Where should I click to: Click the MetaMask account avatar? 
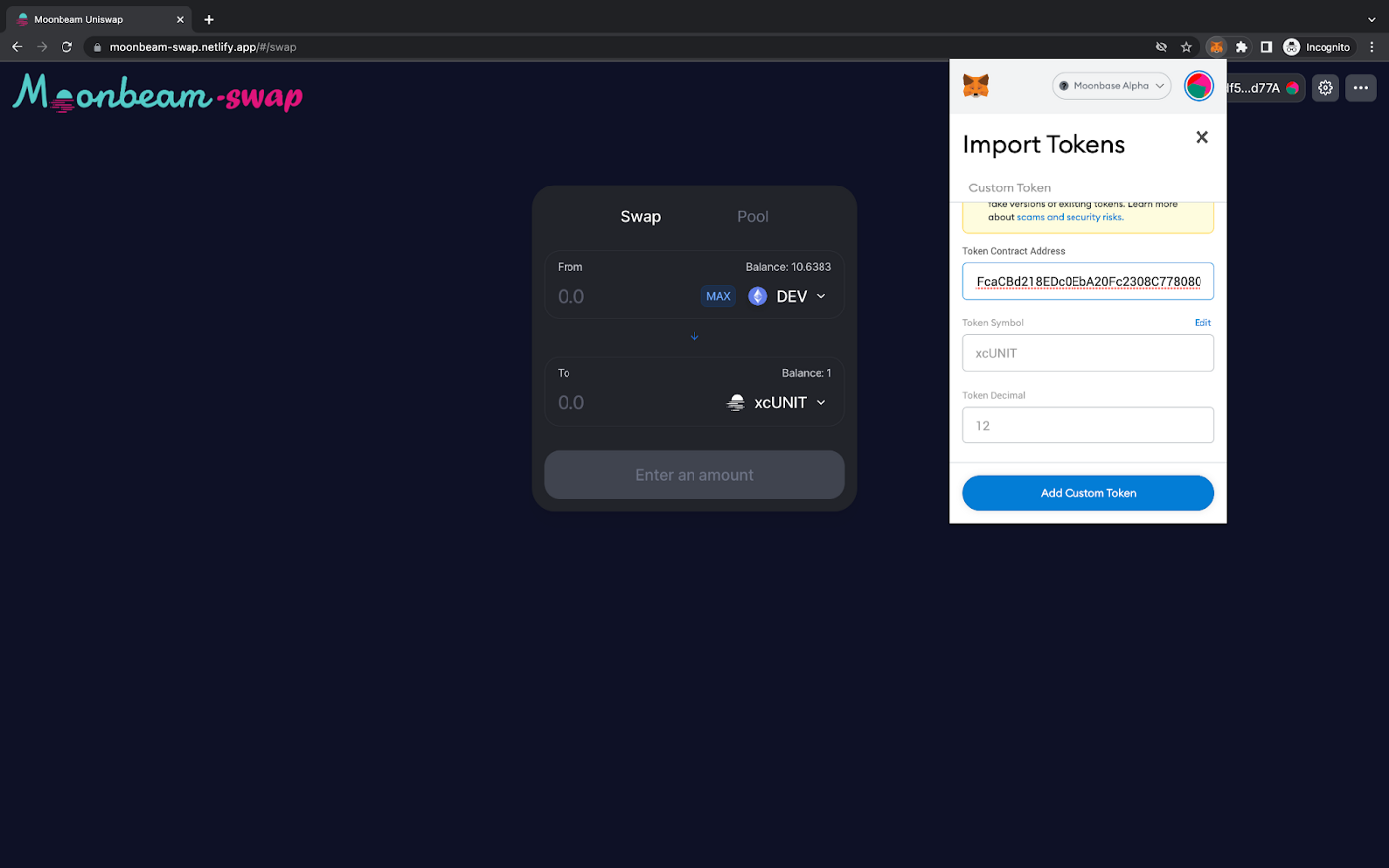tap(1199, 86)
